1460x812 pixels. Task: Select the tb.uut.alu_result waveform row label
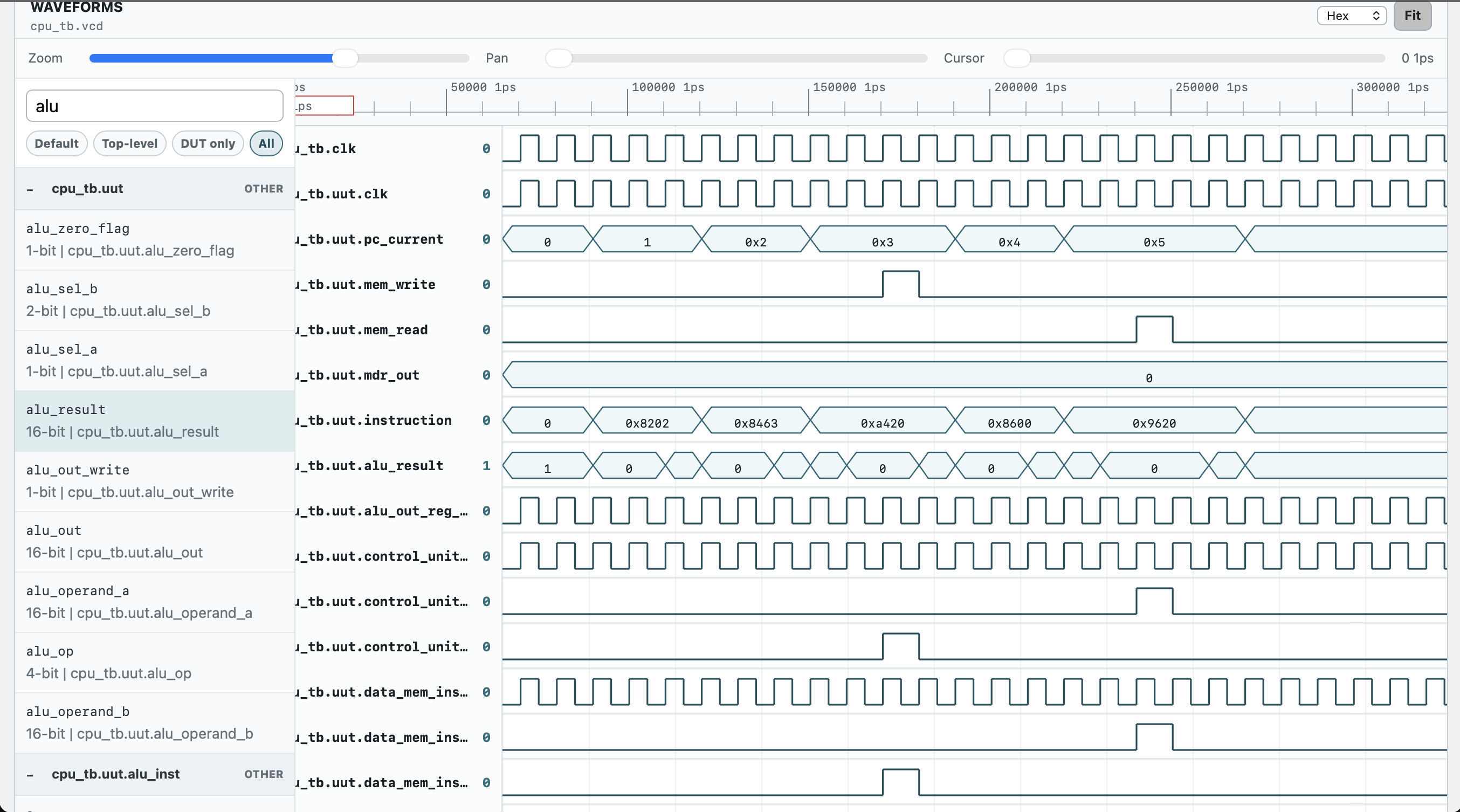(369, 466)
